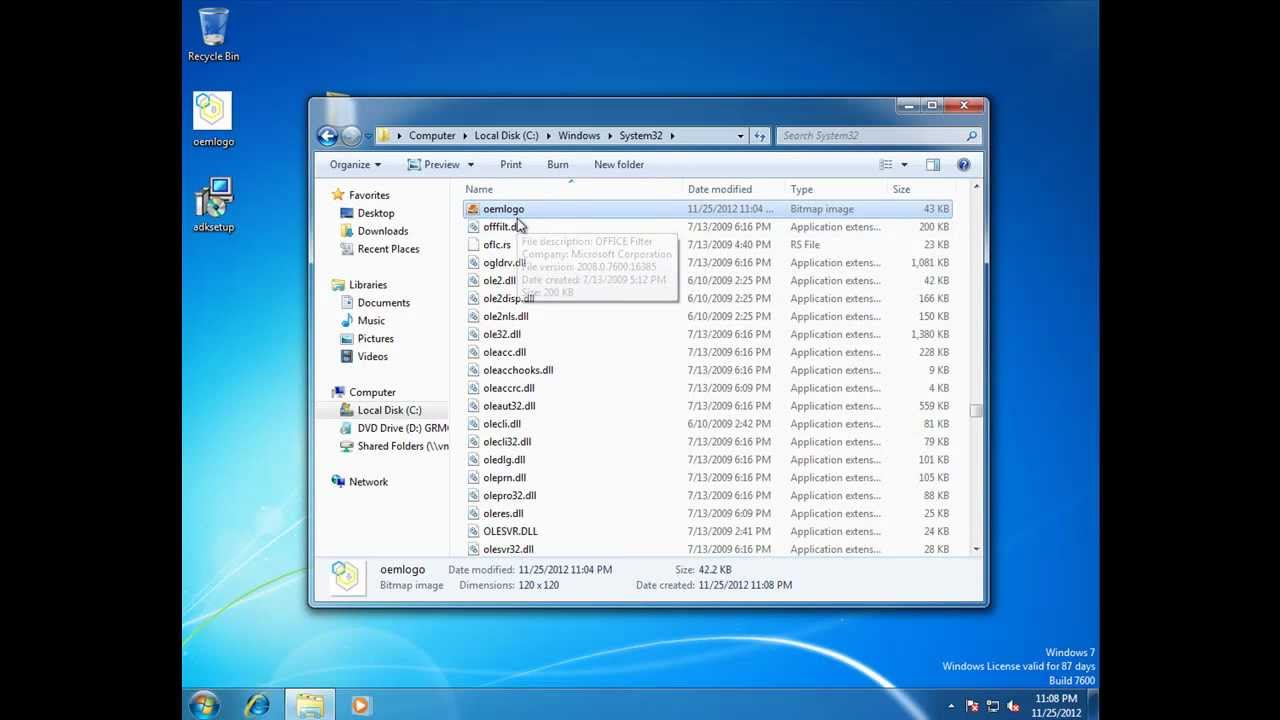Click the Local Disk (C:) breadcrumb
1280x720 pixels.
pos(506,136)
